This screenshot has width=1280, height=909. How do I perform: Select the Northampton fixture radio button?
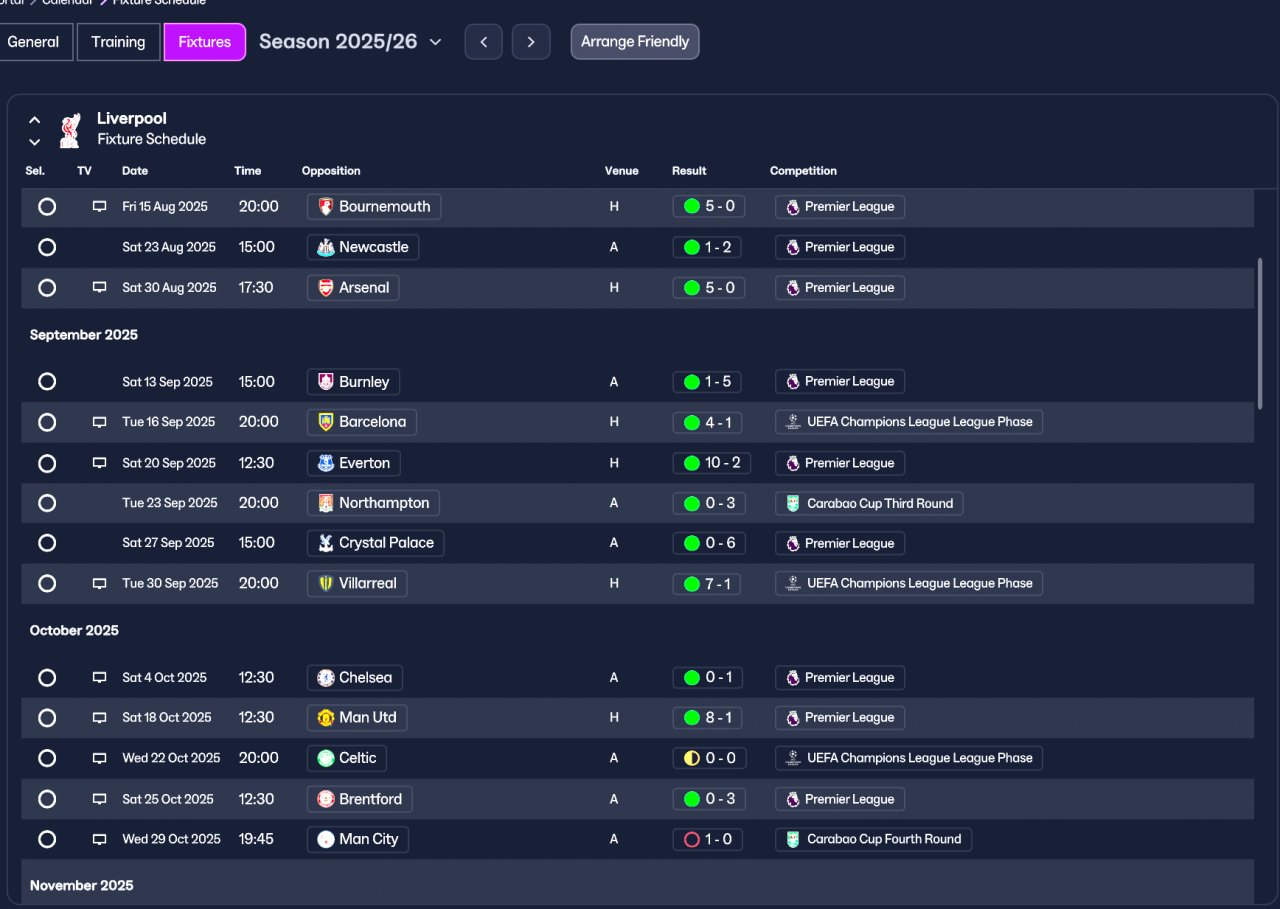pos(47,503)
